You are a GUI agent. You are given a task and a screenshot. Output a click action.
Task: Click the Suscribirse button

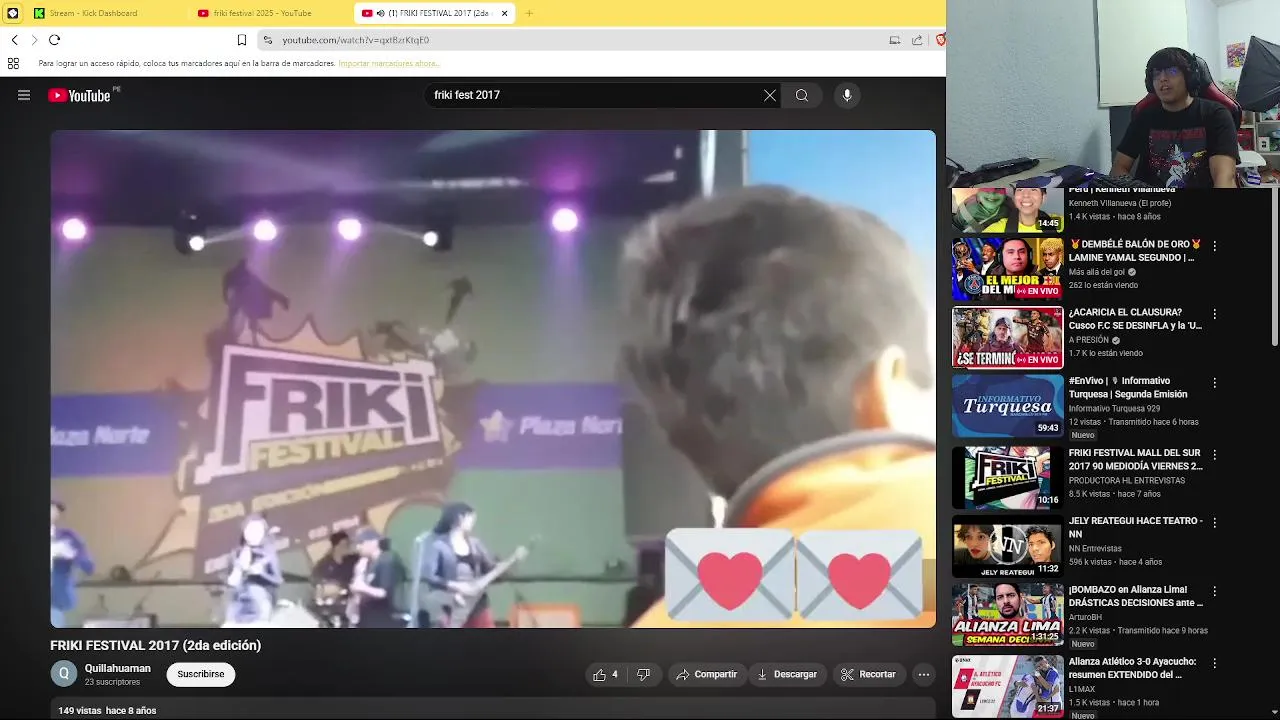point(201,674)
